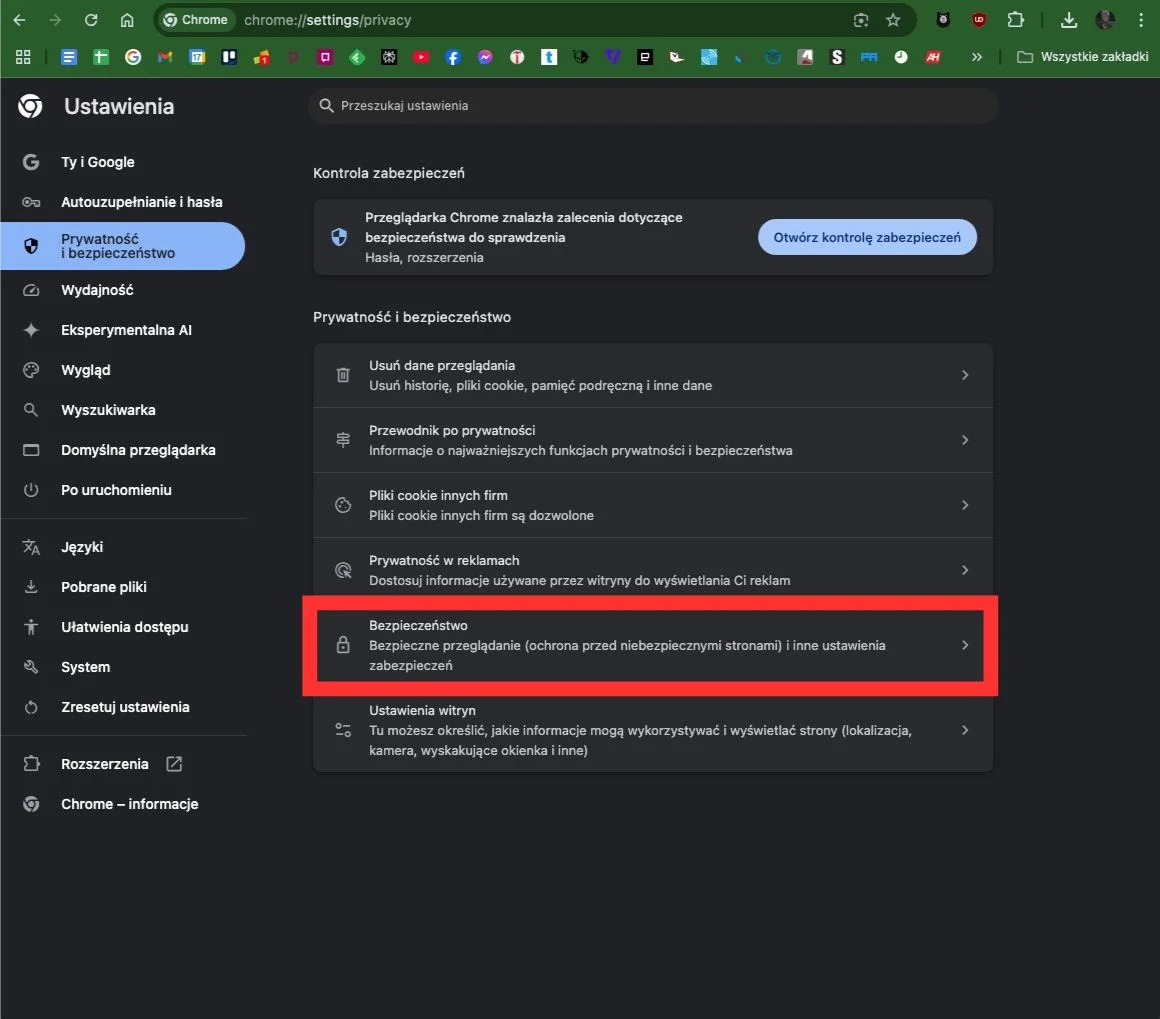Click Otwórz kontrolę zabezpieczeń button
Screen dimensions: 1160x1019
click(x=867, y=237)
